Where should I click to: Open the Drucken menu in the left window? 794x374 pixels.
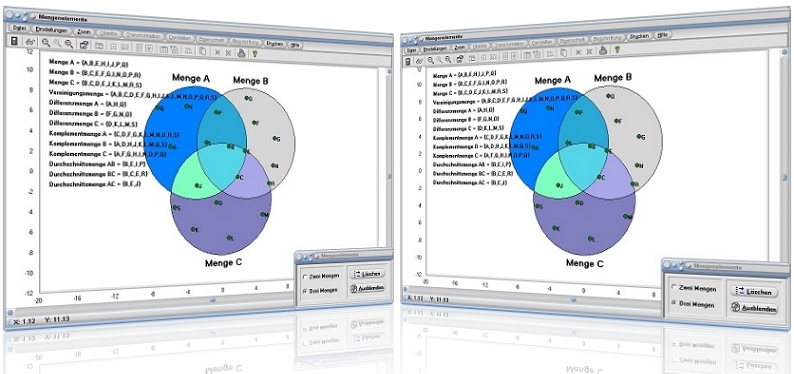pyautogui.click(x=274, y=44)
